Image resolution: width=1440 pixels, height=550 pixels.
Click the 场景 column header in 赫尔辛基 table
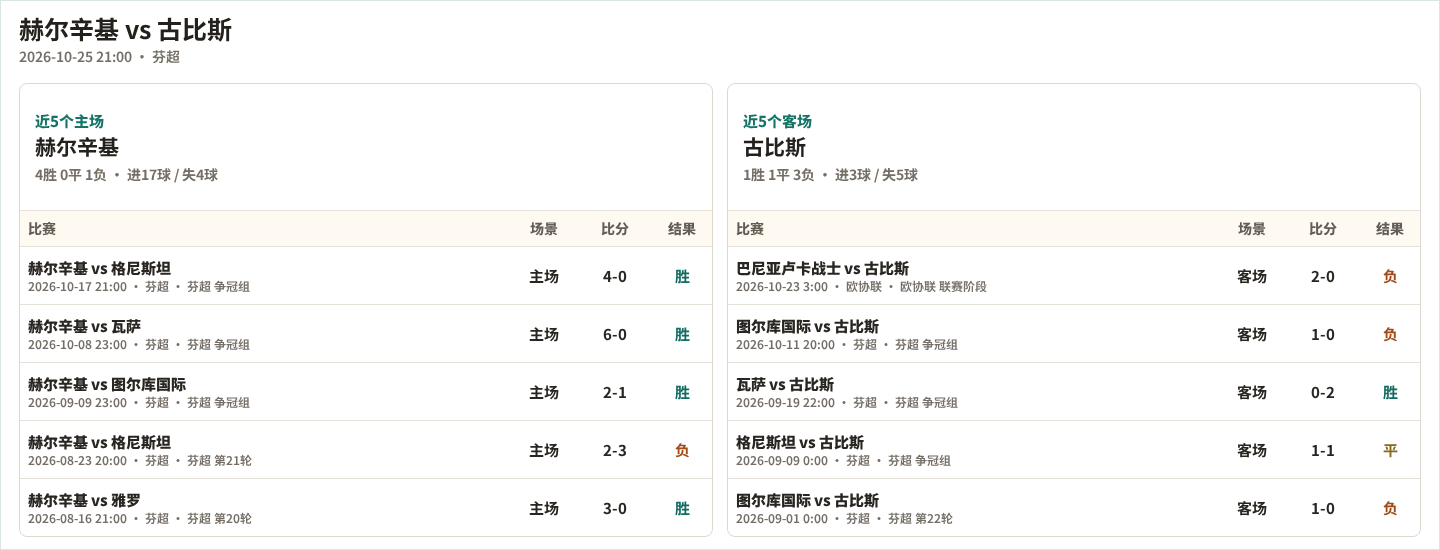coord(544,229)
